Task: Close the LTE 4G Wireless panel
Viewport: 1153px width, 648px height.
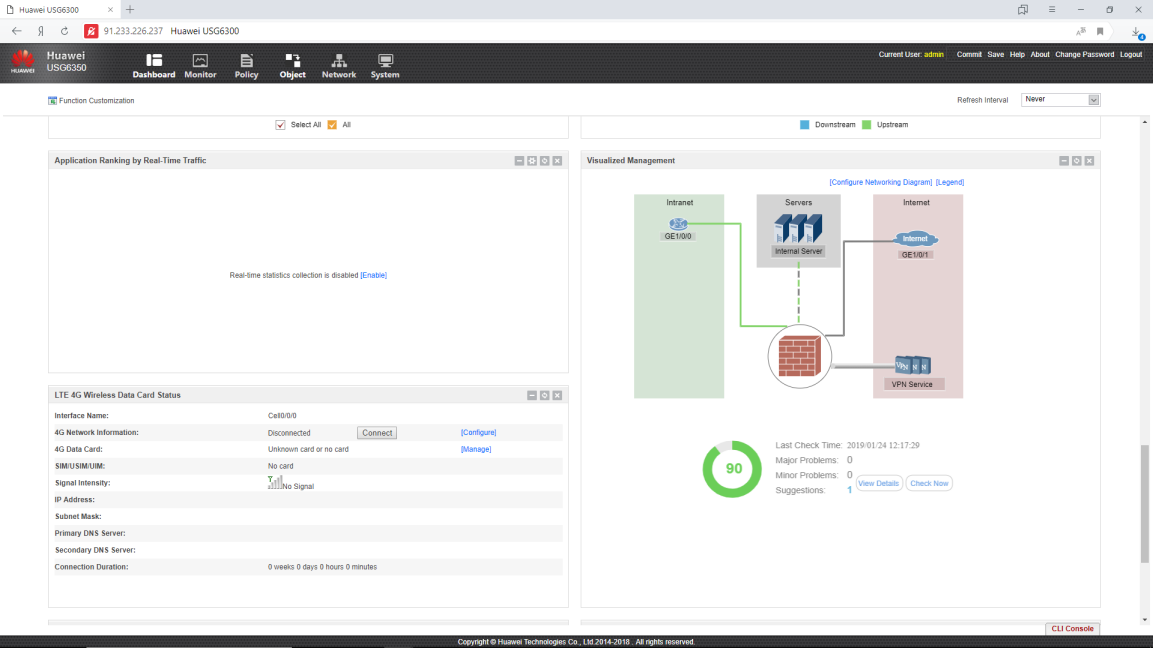Action: pyautogui.click(x=557, y=396)
